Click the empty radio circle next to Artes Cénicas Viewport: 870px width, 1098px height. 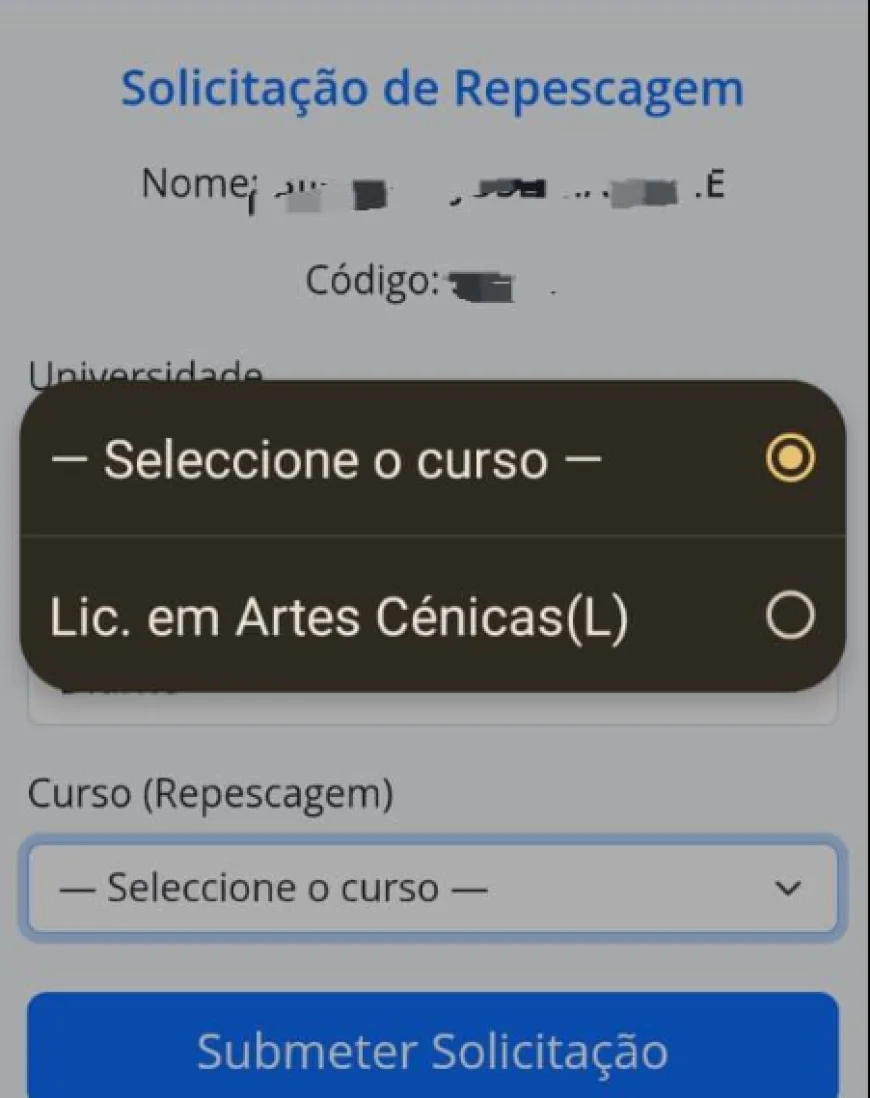[x=789, y=616]
